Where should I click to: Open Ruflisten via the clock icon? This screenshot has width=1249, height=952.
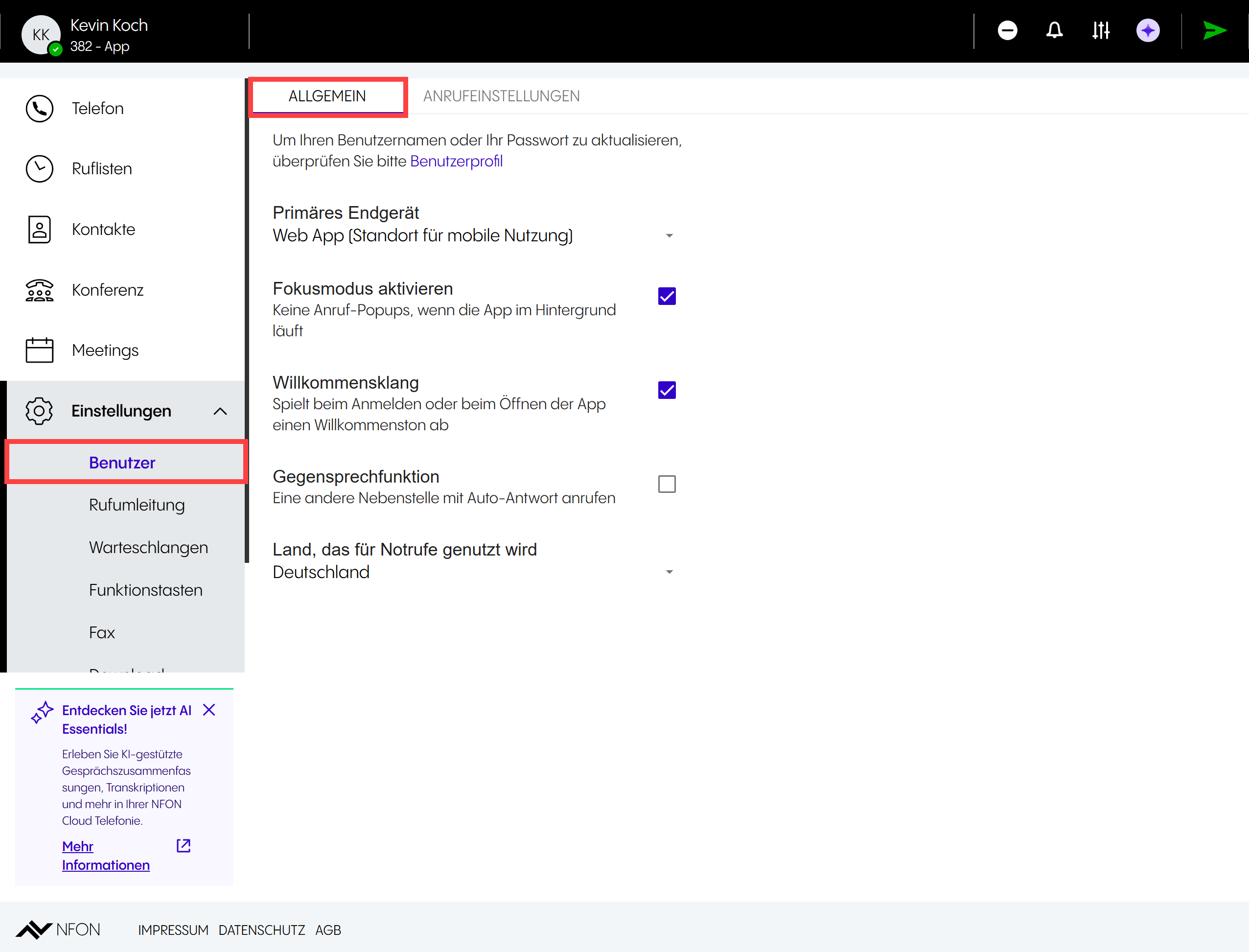coord(39,169)
